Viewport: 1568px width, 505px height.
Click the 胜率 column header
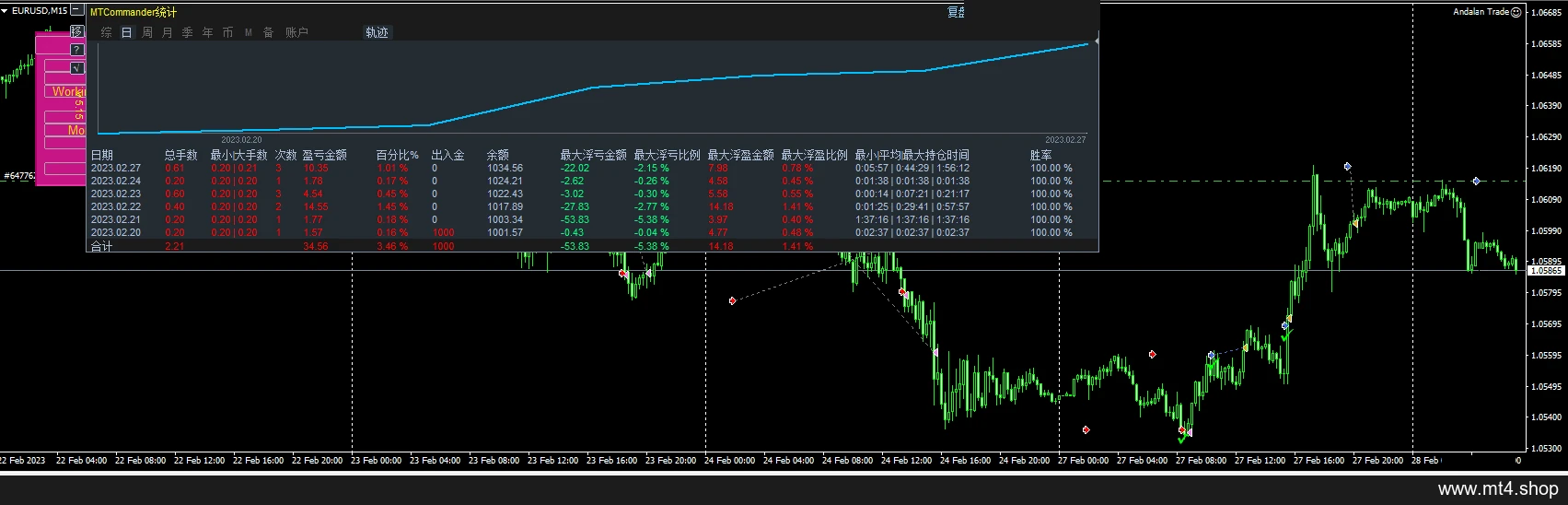click(x=1041, y=155)
